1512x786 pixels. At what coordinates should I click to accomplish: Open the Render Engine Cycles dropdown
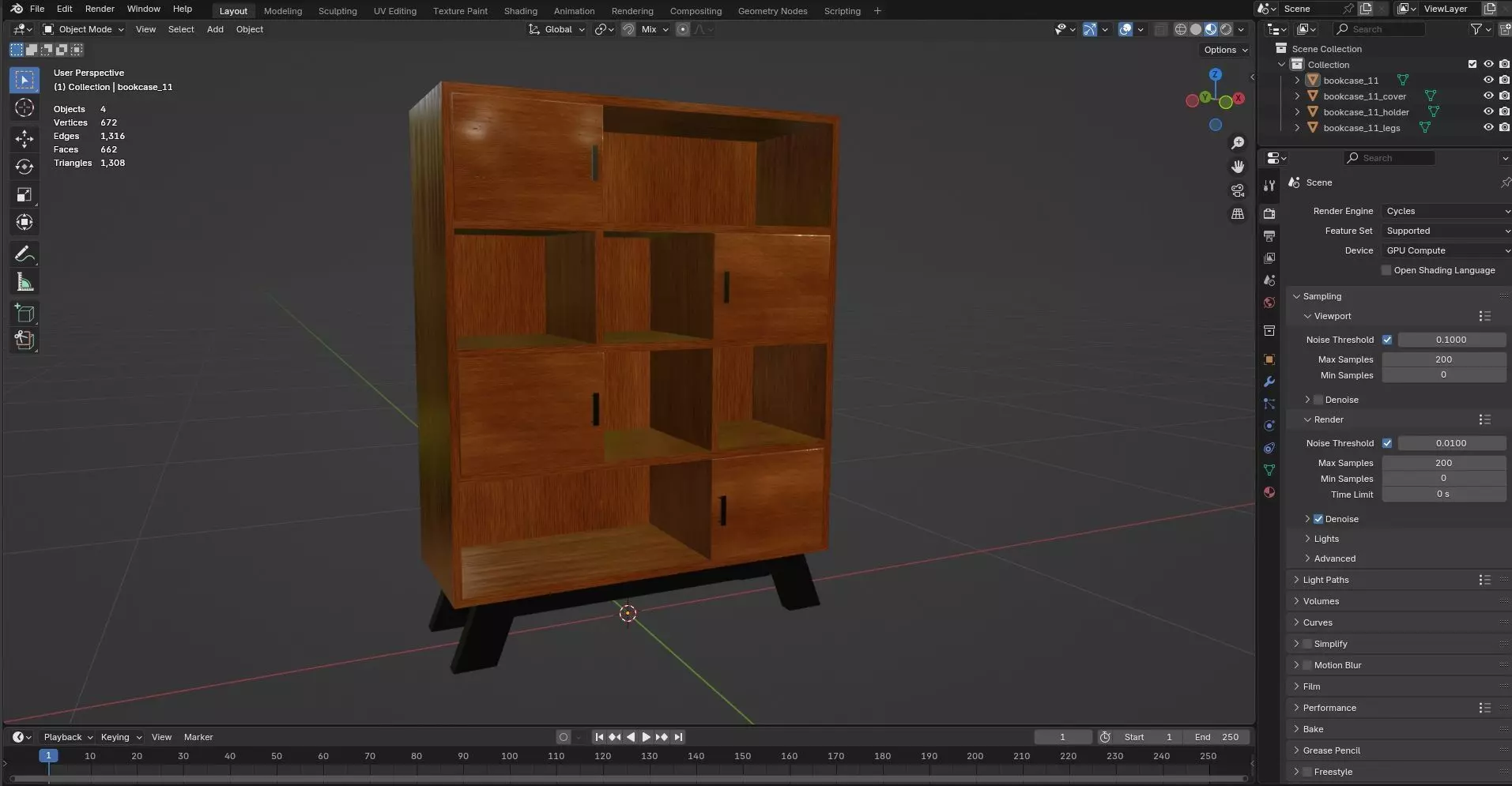click(x=1446, y=211)
